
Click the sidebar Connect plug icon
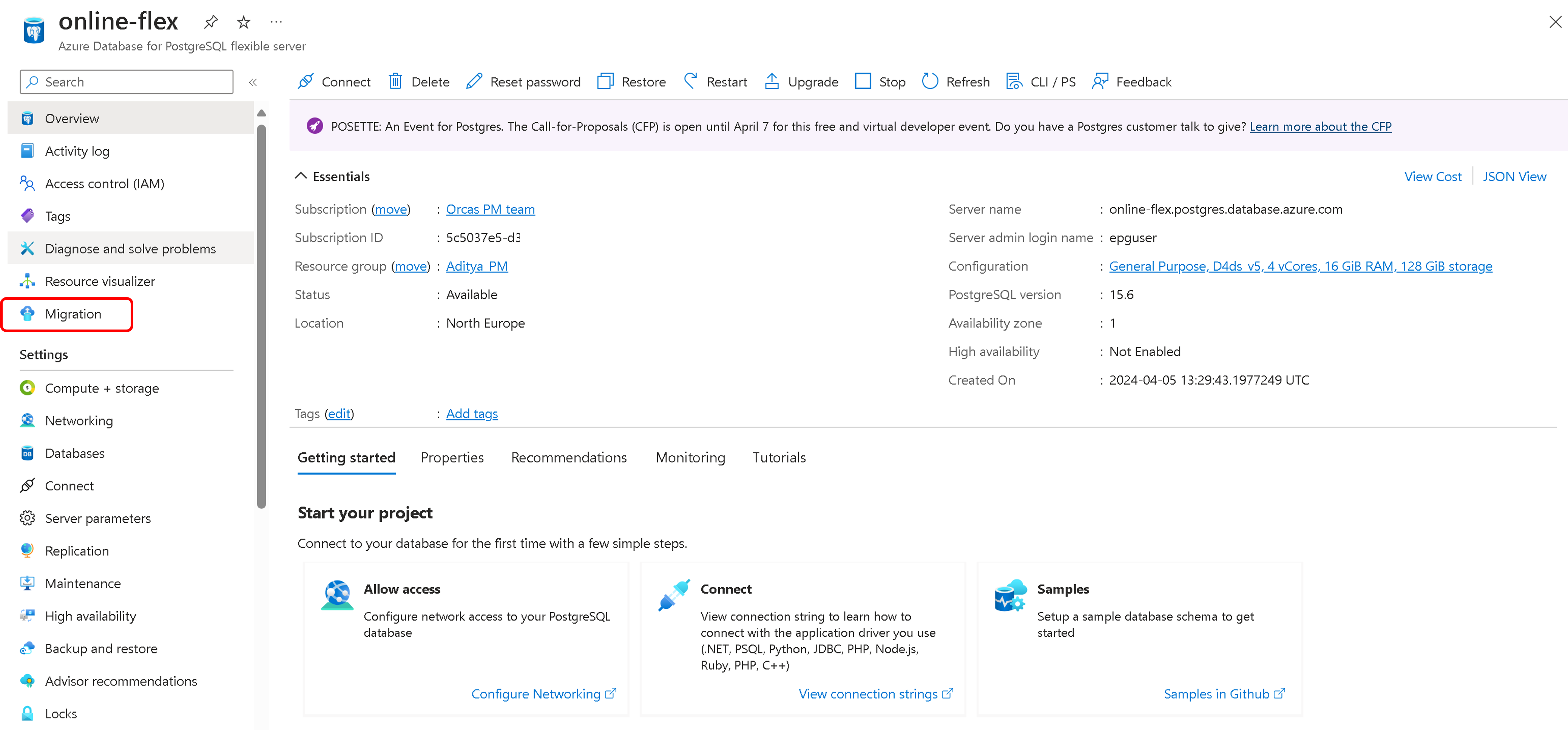pos(28,485)
